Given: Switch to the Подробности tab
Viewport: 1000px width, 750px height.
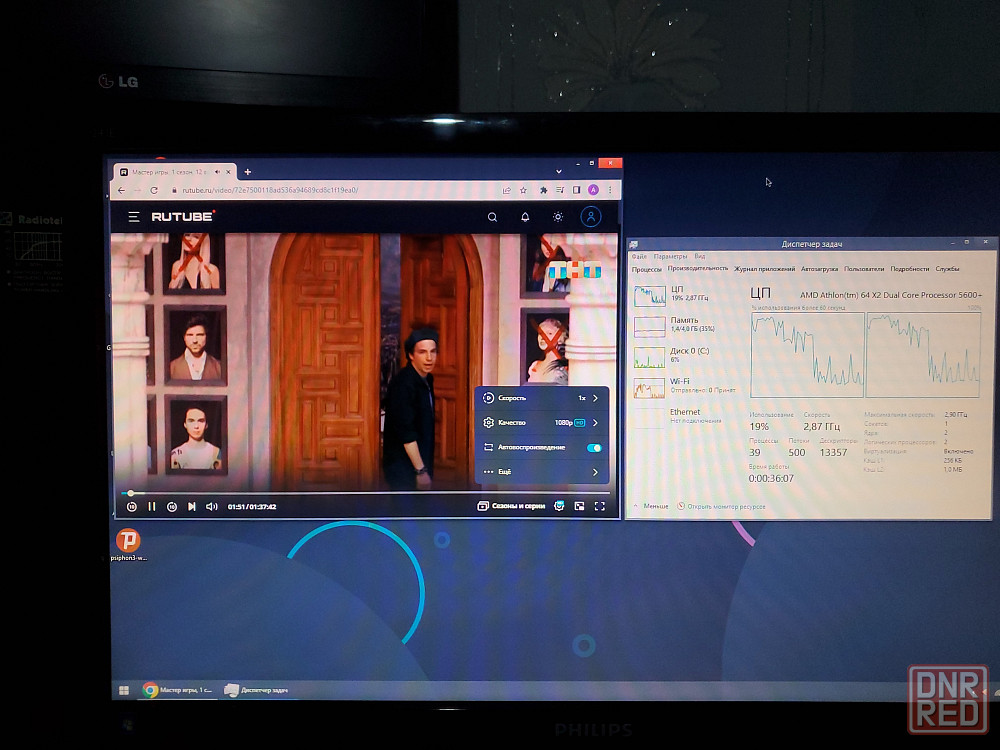Looking at the screenshot, I should pos(910,269).
